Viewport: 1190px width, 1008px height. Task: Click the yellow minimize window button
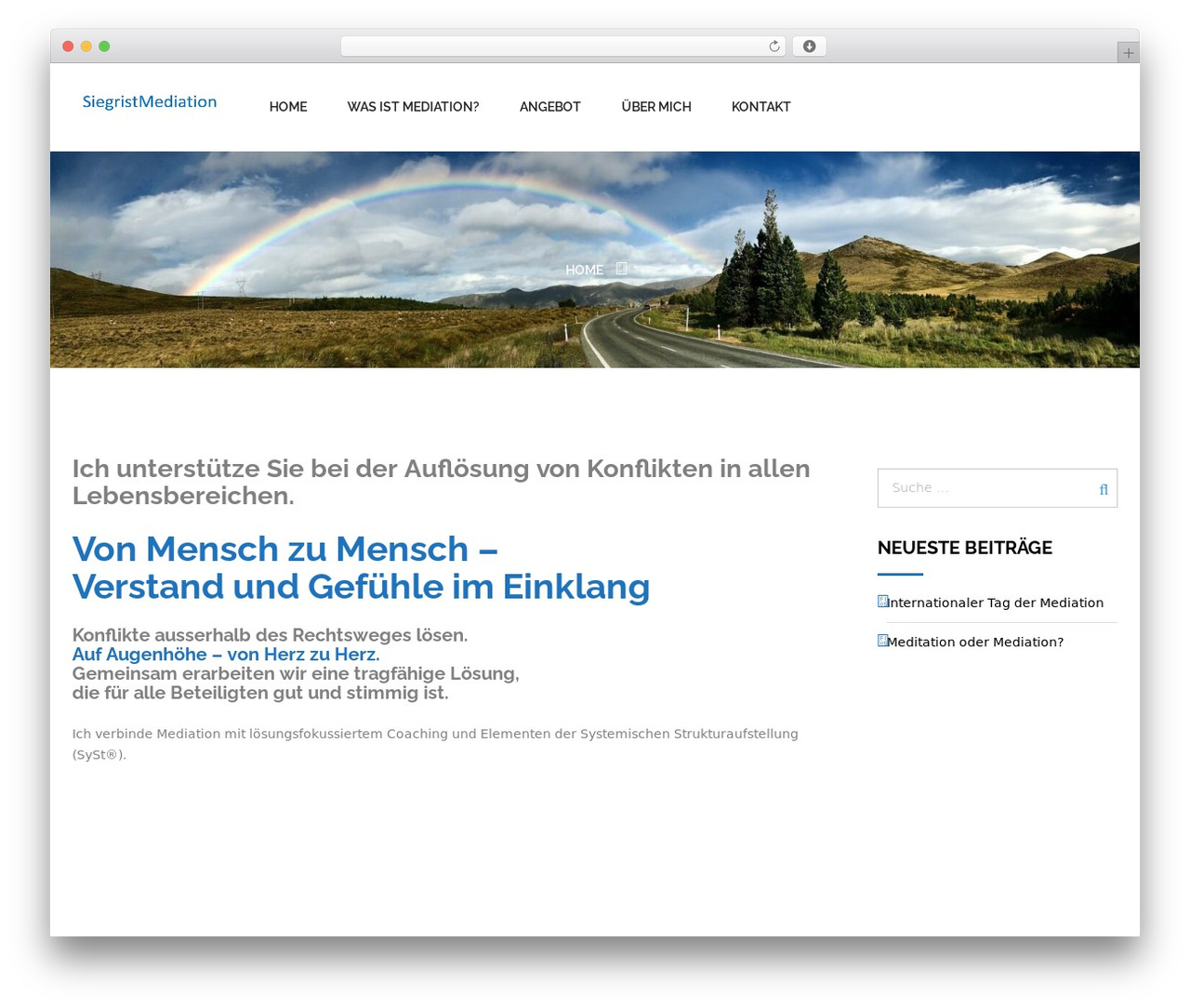click(x=86, y=46)
